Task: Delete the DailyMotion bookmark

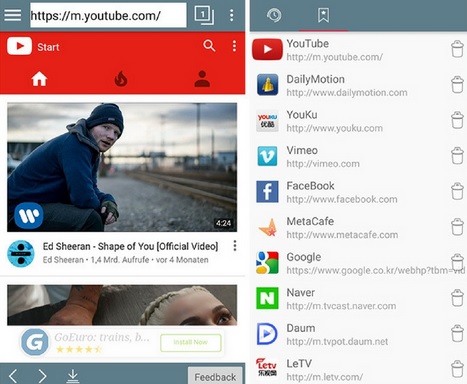Action: click(x=457, y=84)
